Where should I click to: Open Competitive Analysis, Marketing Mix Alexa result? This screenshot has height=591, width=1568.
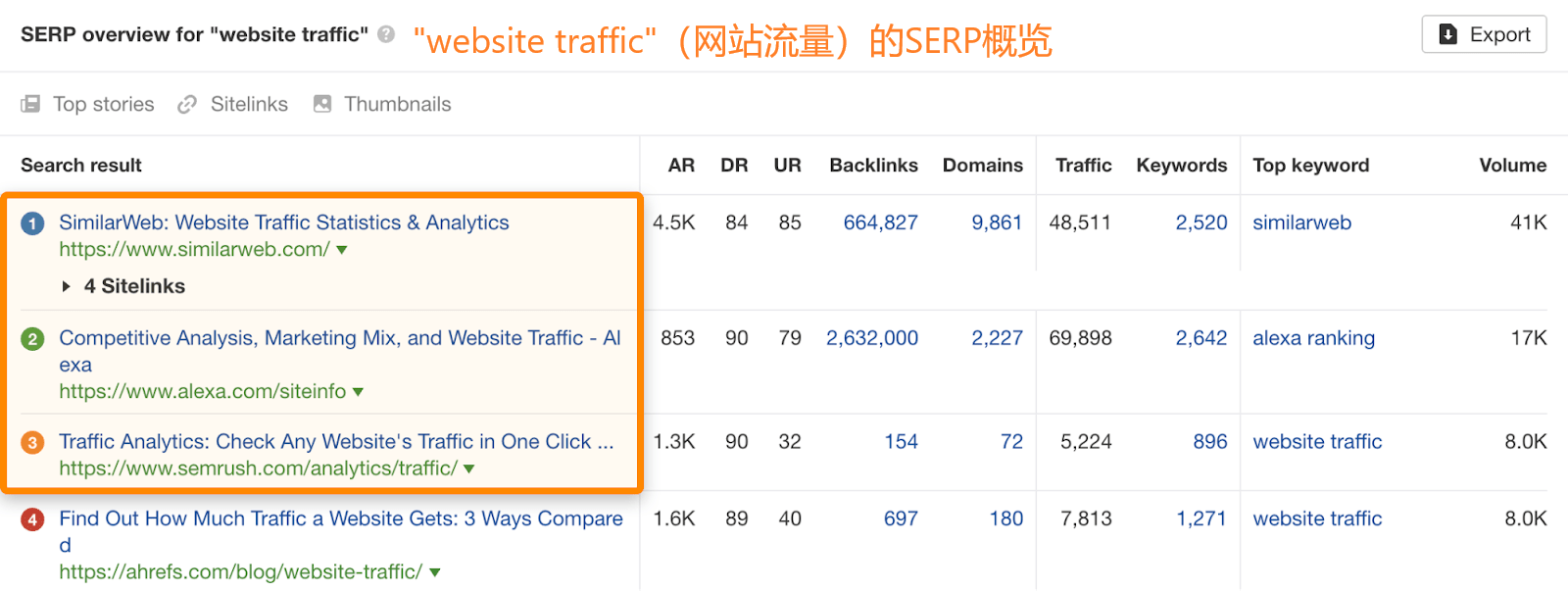point(340,351)
